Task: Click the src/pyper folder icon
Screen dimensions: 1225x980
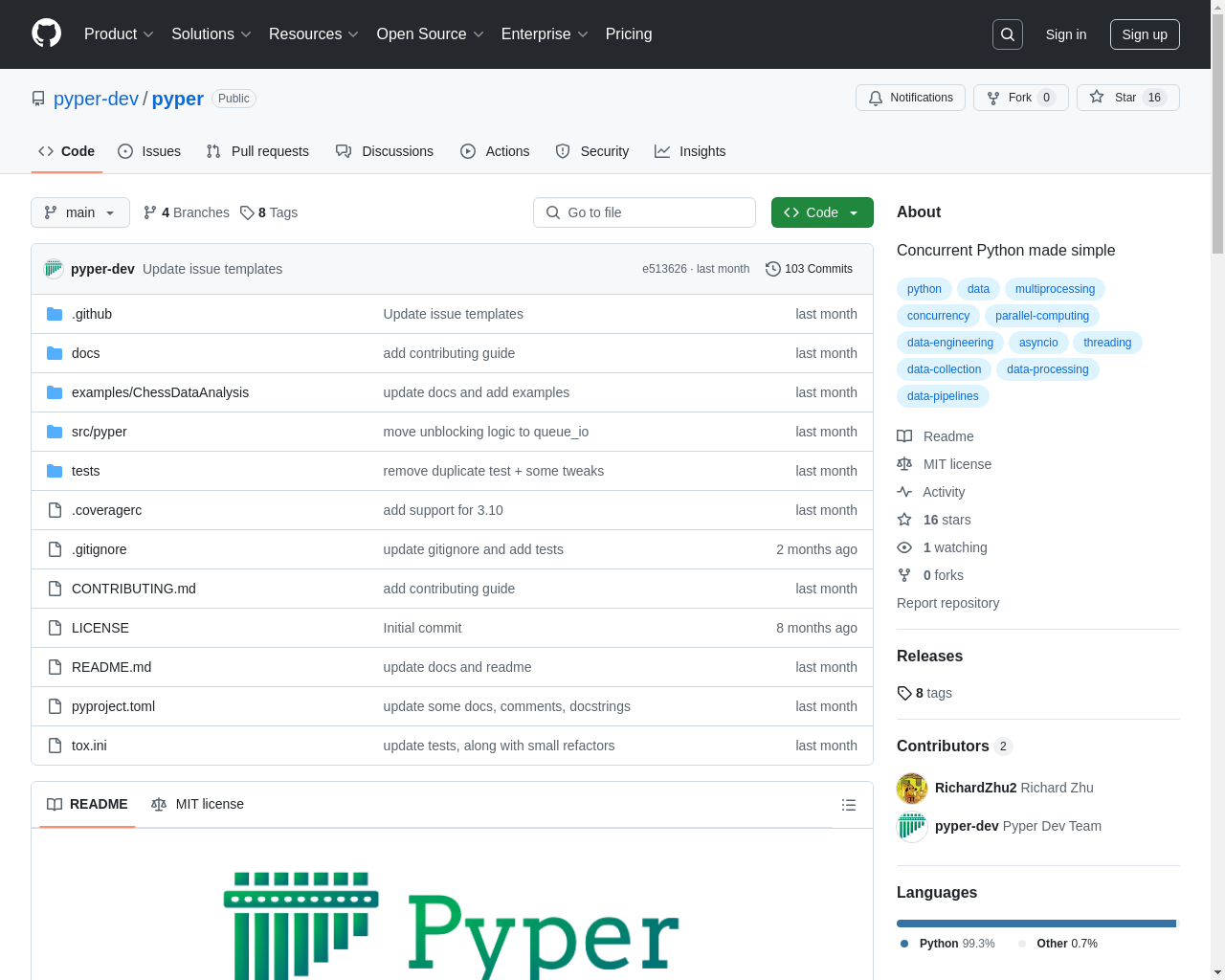Action: tap(55, 432)
